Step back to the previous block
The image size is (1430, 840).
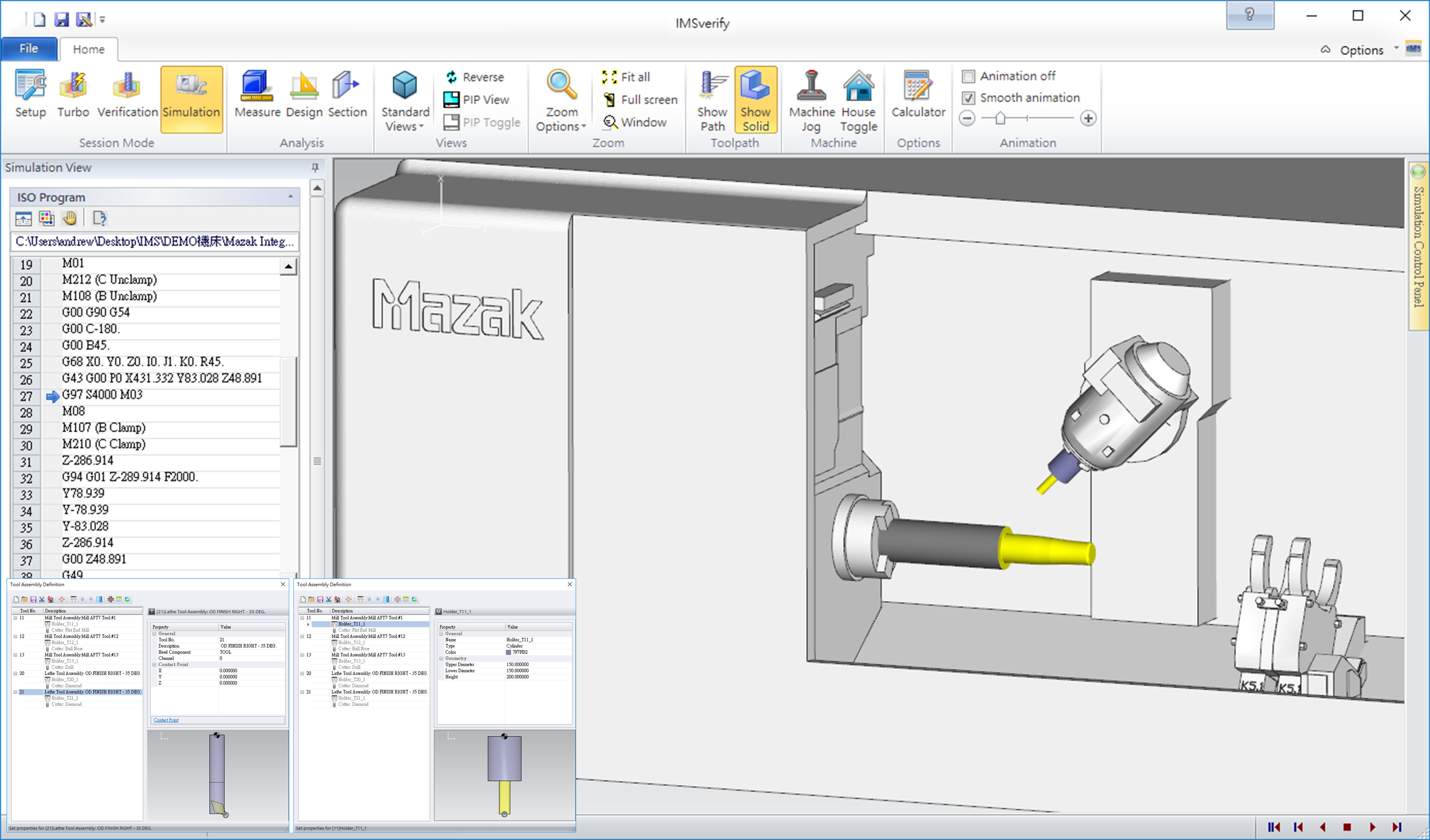coord(1298,827)
